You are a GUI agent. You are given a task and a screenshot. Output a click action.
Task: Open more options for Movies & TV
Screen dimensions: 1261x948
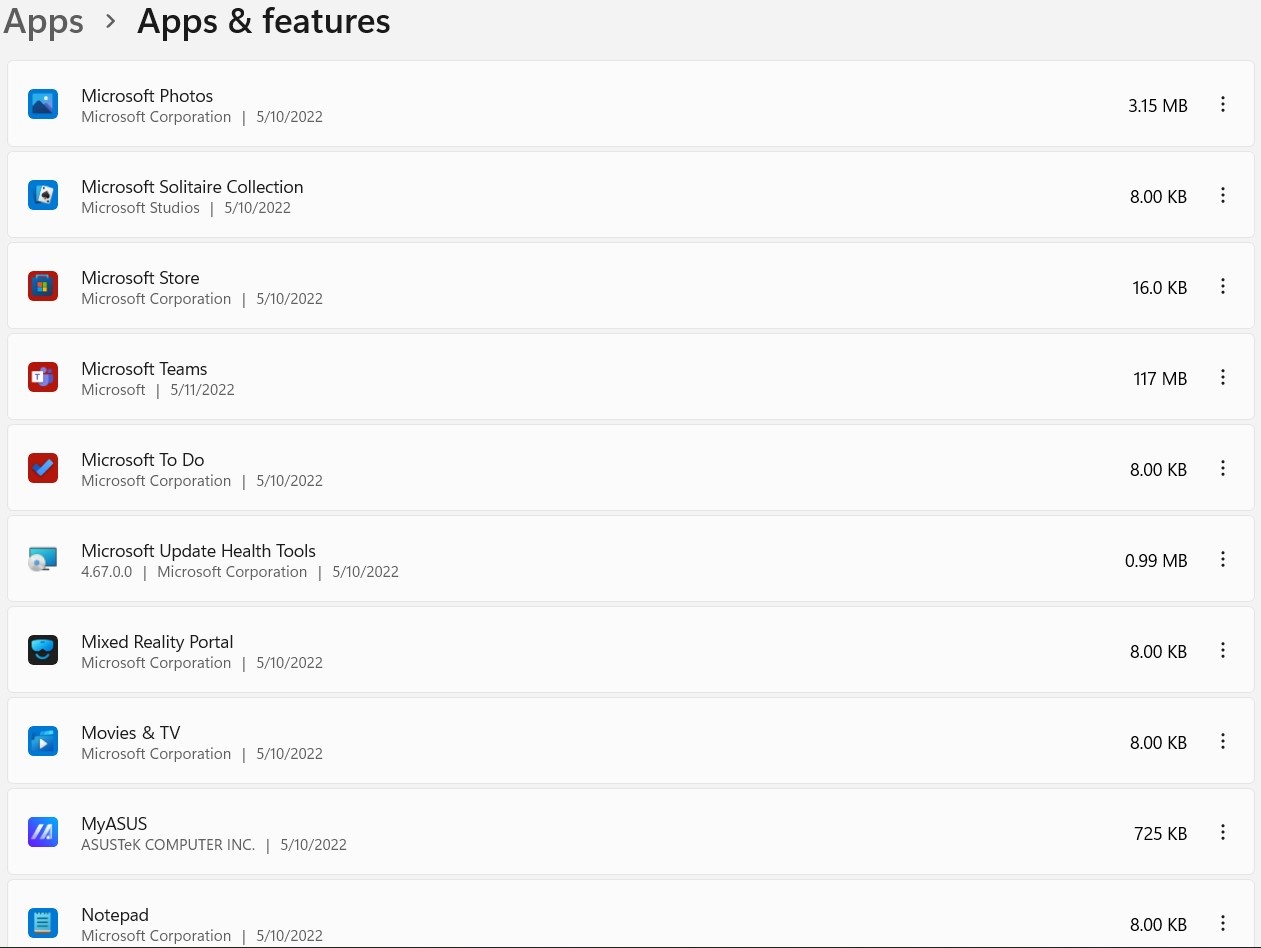click(x=1222, y=741)
